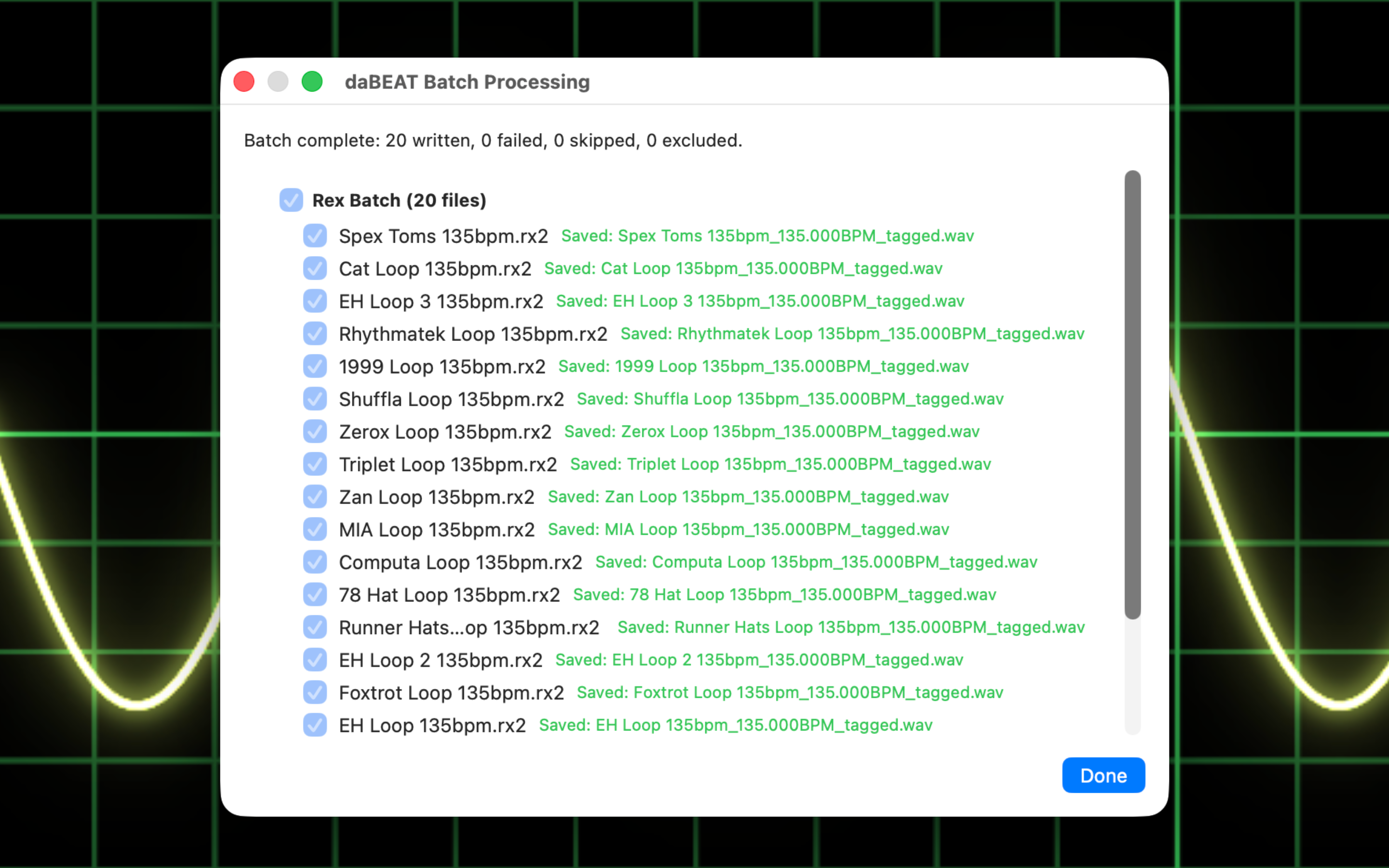Select file name Zerox Loop 135bpm.rx2
The height and width of the screenshot is (868, 1389).
coord(445,432)
